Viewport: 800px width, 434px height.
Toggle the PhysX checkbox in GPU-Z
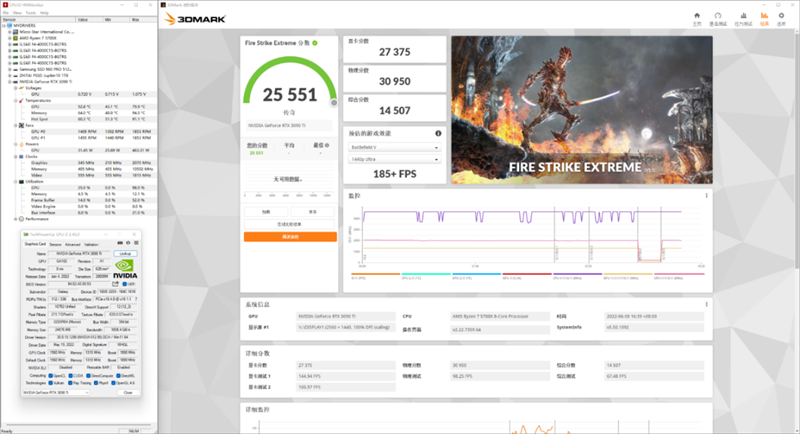(x=95, y=382)
